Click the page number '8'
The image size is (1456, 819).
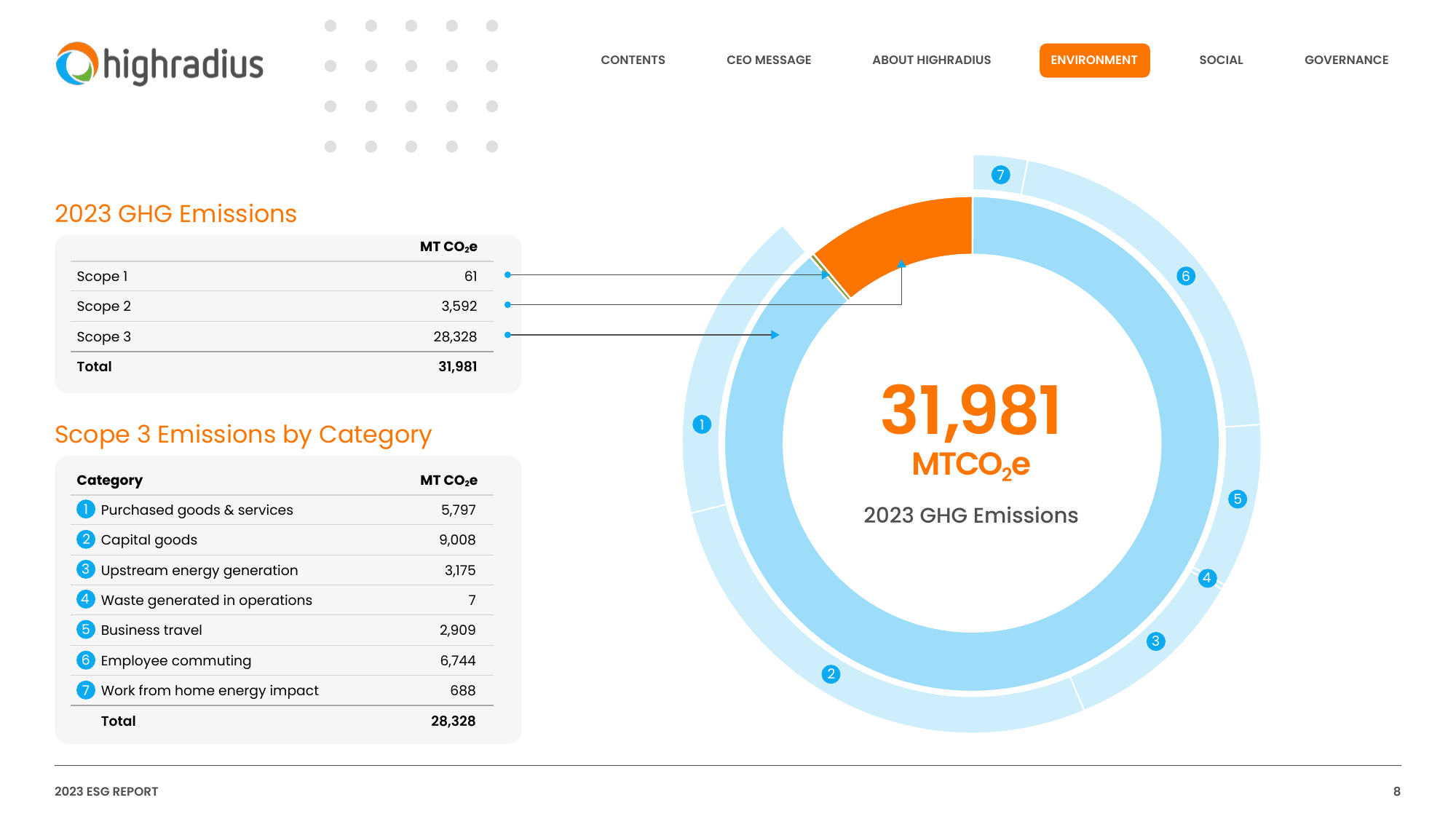[1396, 791]
